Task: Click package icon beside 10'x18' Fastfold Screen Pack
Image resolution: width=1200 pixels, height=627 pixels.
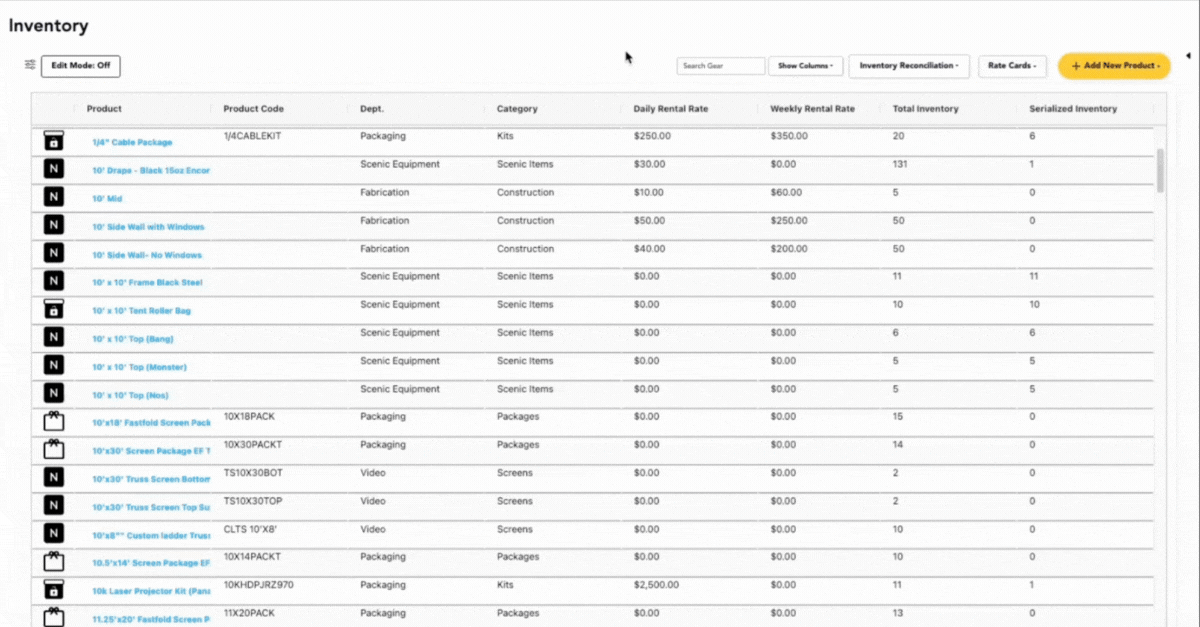Action: (54, 422)
